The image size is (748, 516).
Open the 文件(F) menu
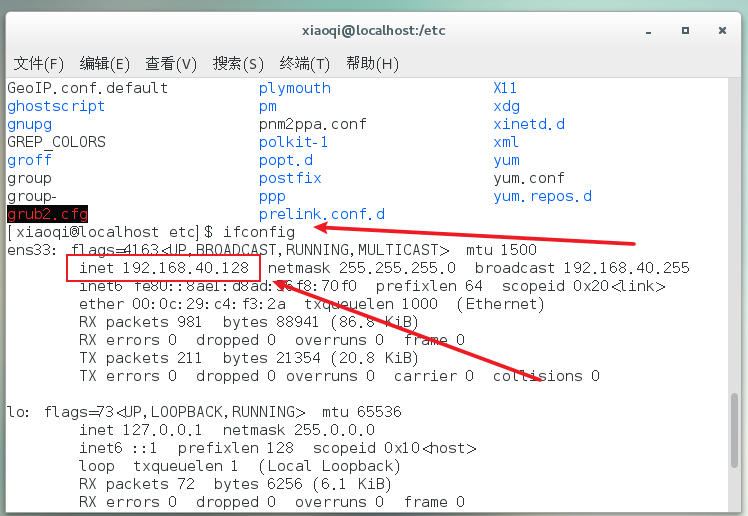tap(39, 63)
